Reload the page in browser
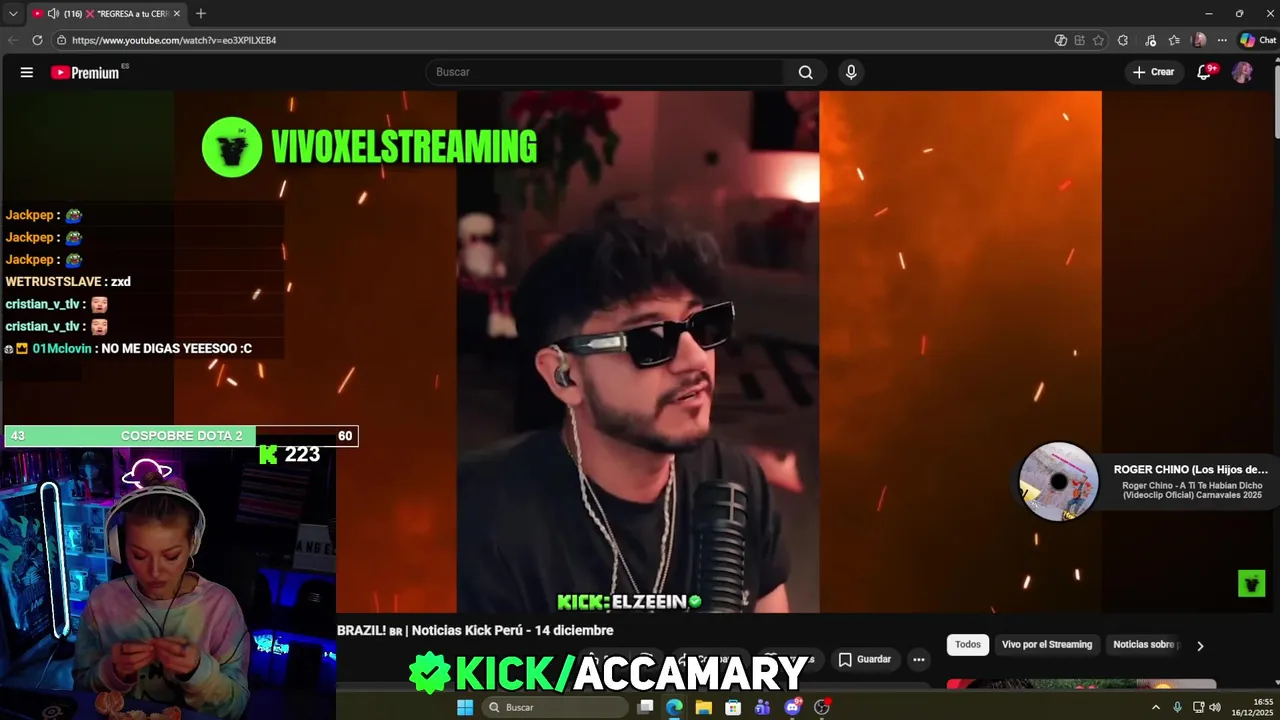 point(37,40)
